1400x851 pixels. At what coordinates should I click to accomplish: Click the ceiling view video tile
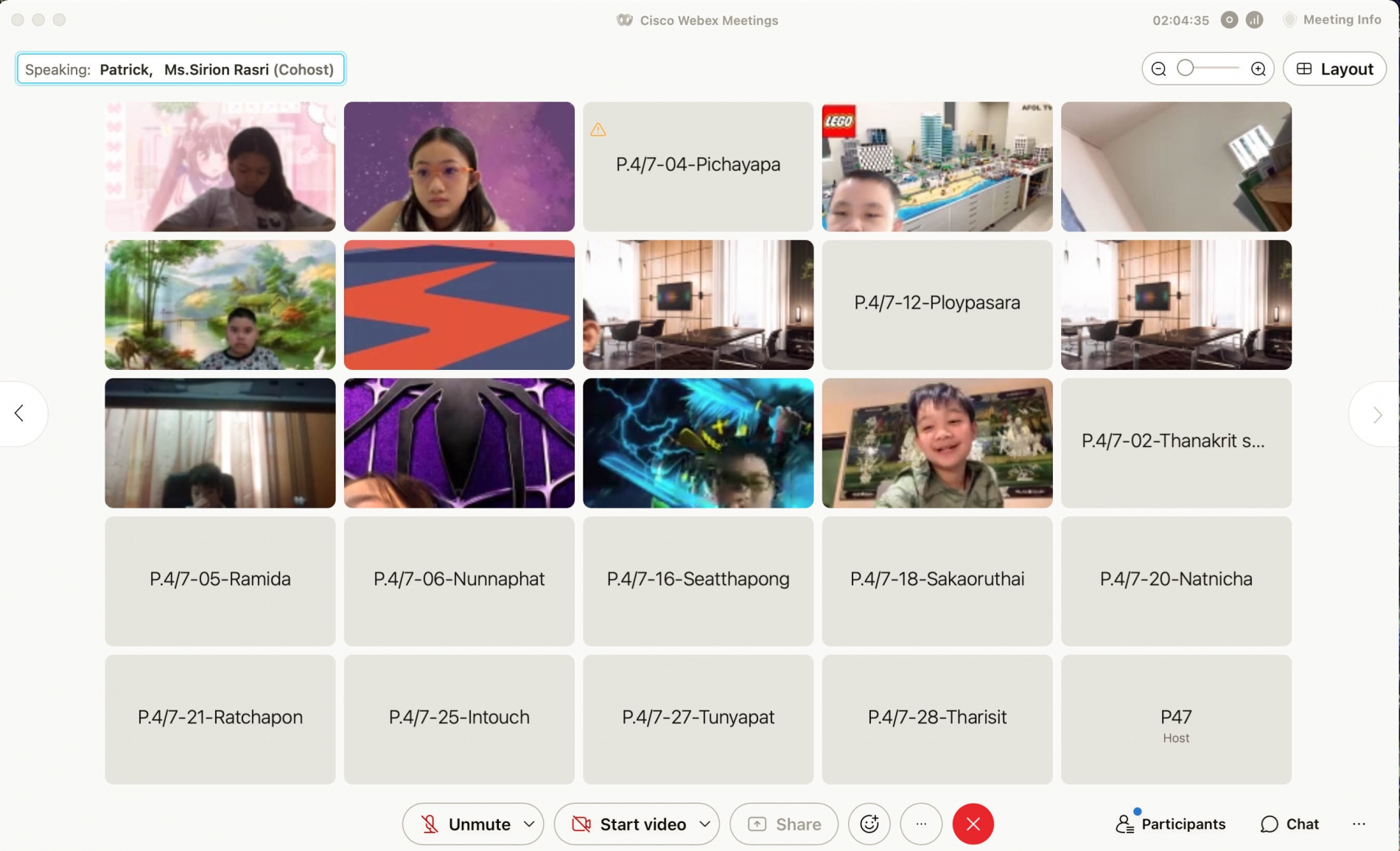click(x=1176, y=167)
